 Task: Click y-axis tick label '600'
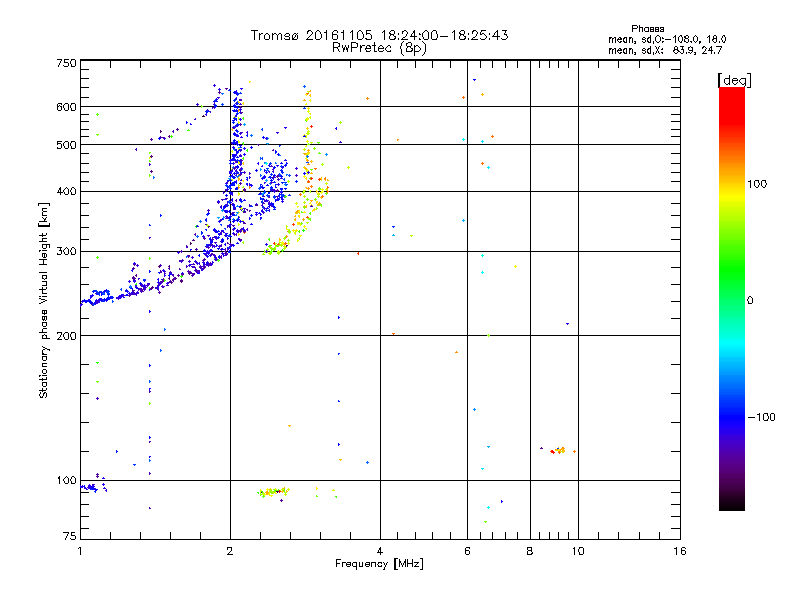click(66, 107)
